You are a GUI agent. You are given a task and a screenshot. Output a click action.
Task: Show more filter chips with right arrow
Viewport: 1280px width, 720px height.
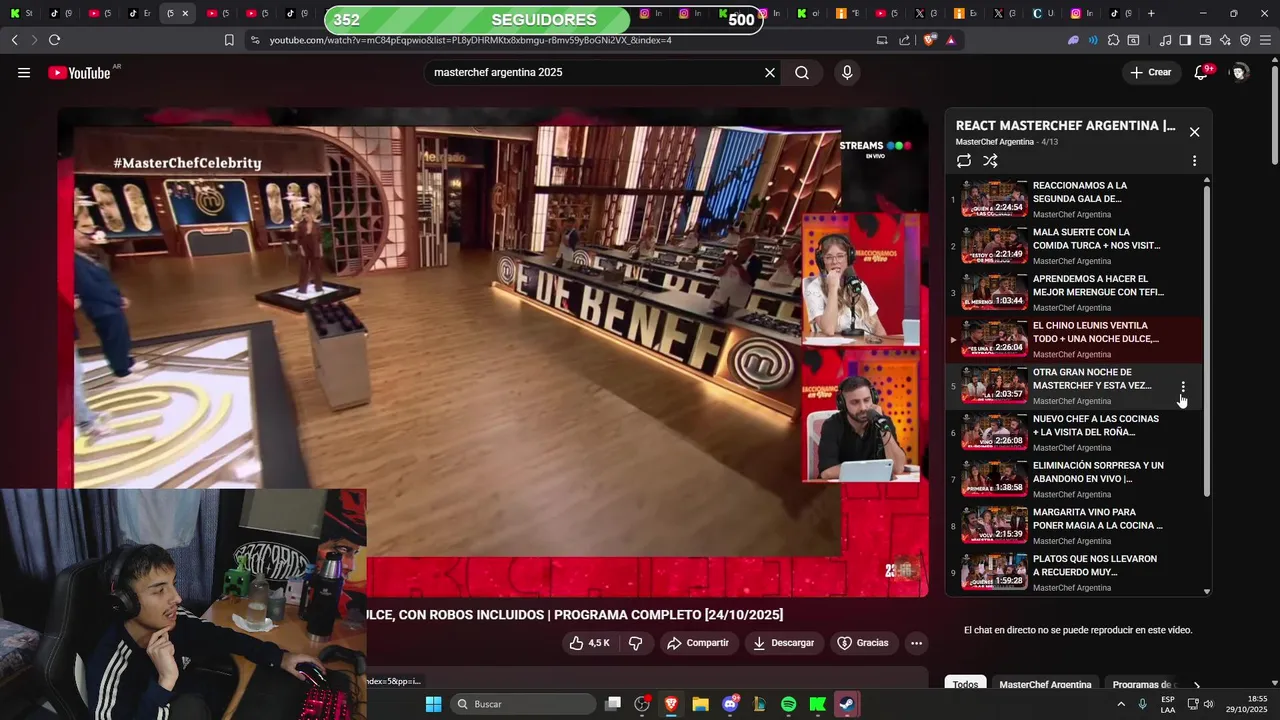(x=1196, y=686)
